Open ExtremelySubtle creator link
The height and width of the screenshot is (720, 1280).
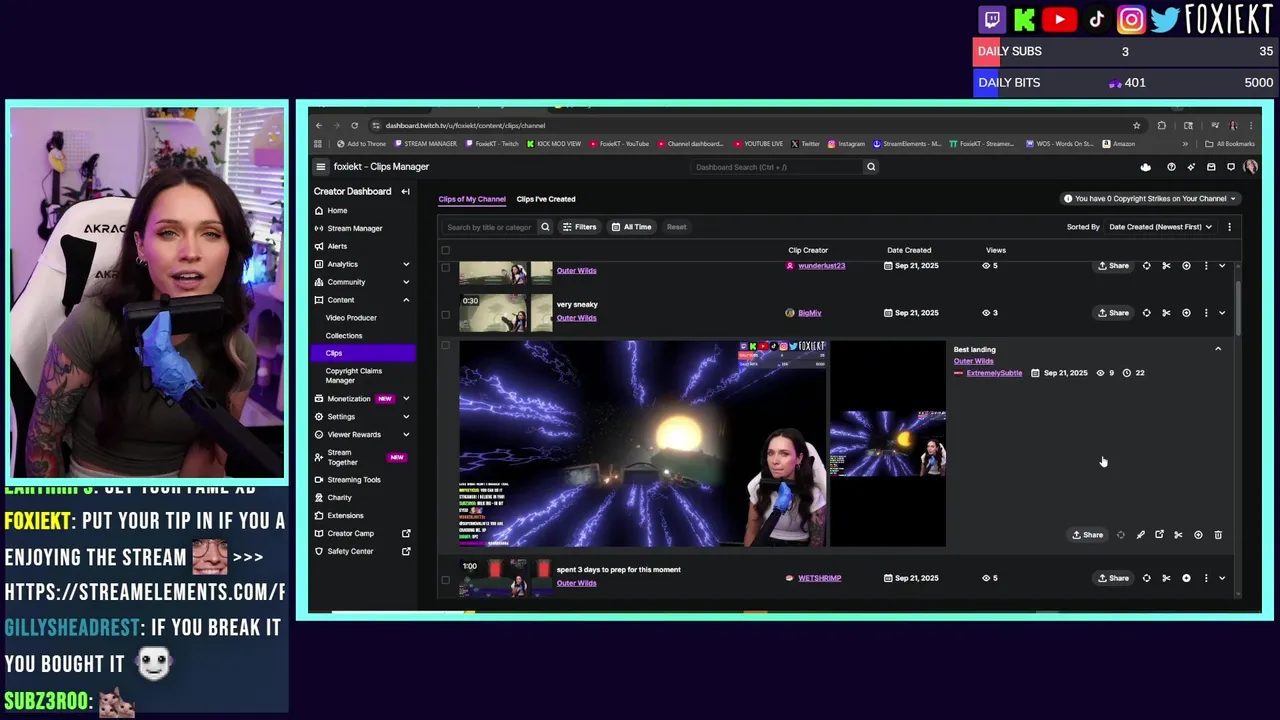(994, 373)
